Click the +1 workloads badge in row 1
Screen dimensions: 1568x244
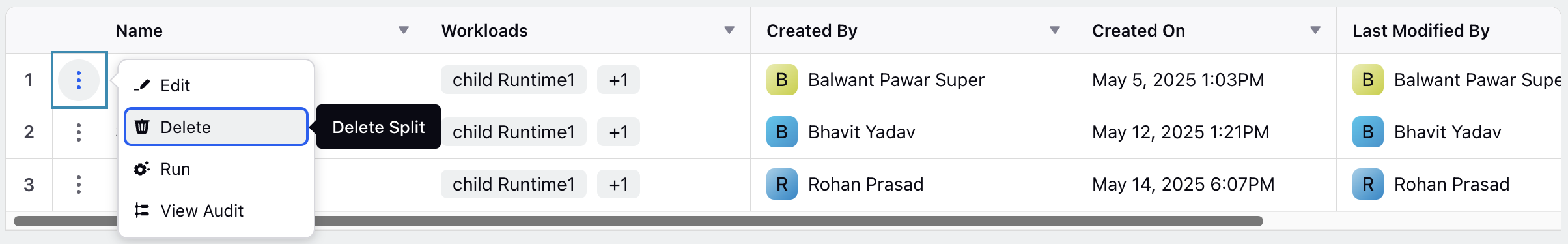click(619, 80)
